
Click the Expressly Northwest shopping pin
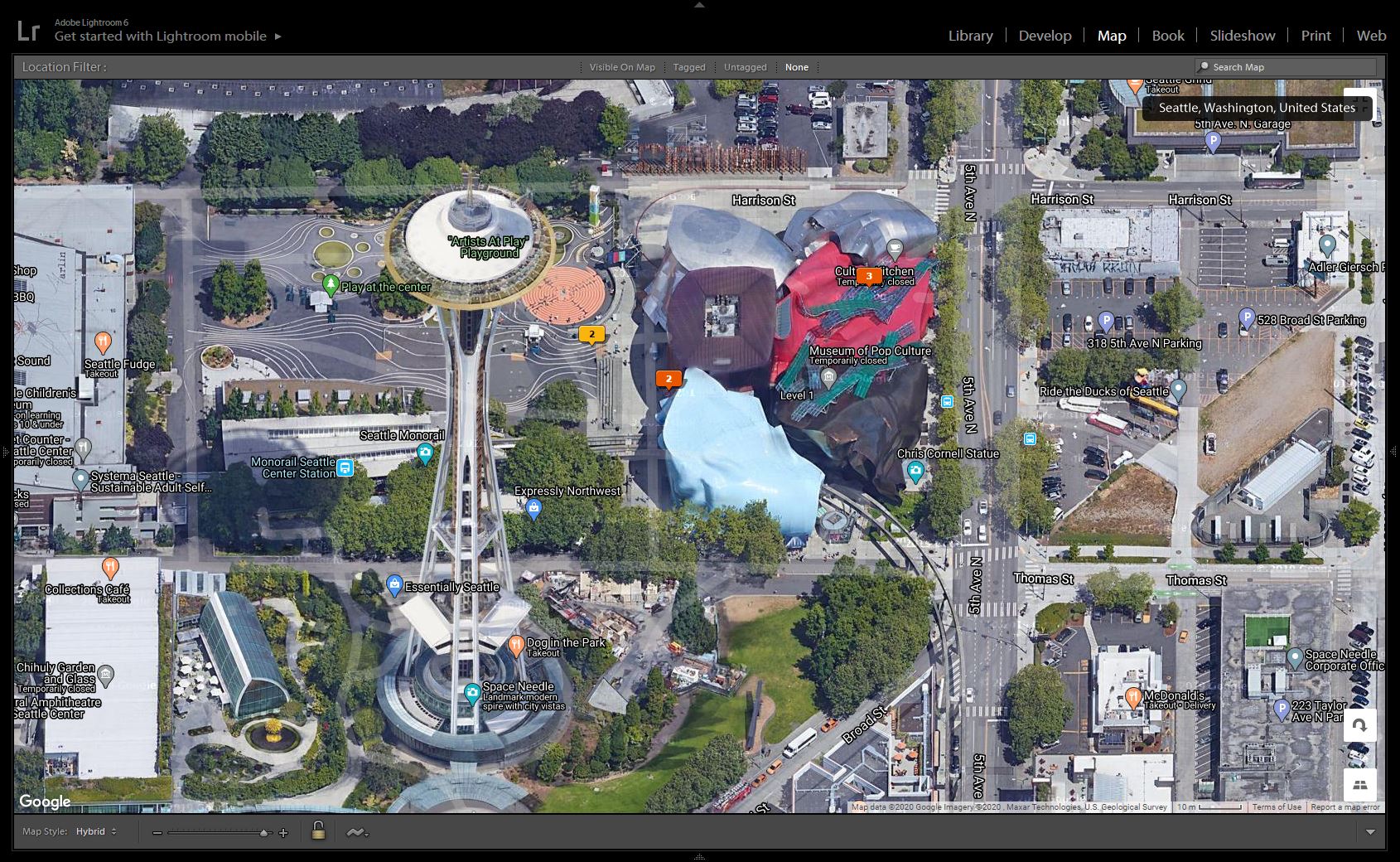[534, 509]
